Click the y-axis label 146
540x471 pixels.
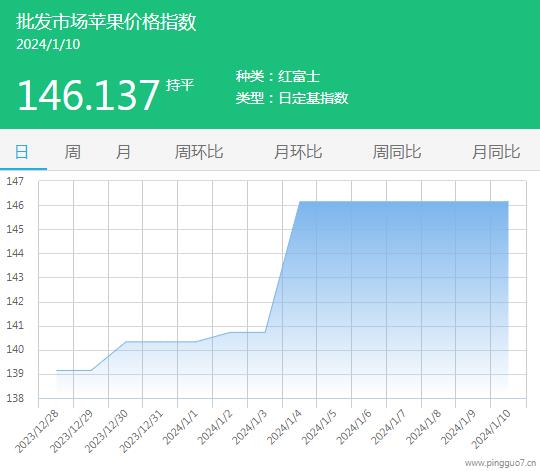click(x=15, y=205)
